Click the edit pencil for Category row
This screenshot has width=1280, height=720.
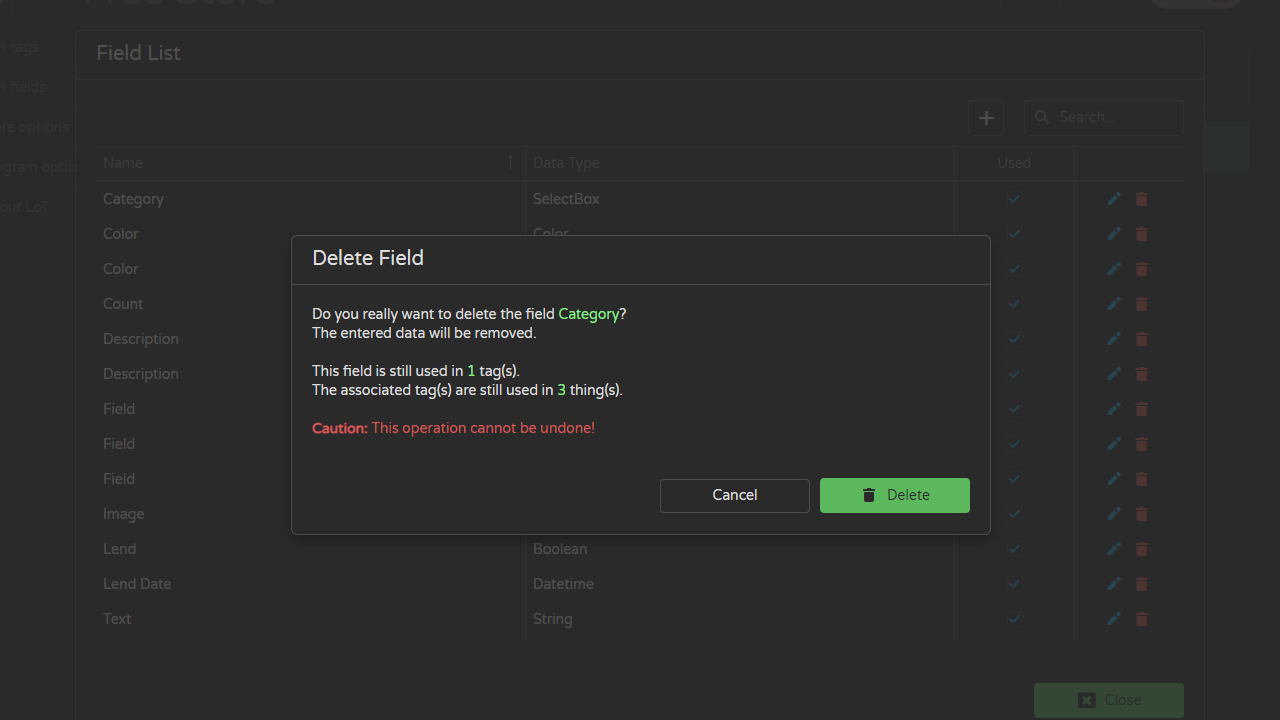point(1114,199)
